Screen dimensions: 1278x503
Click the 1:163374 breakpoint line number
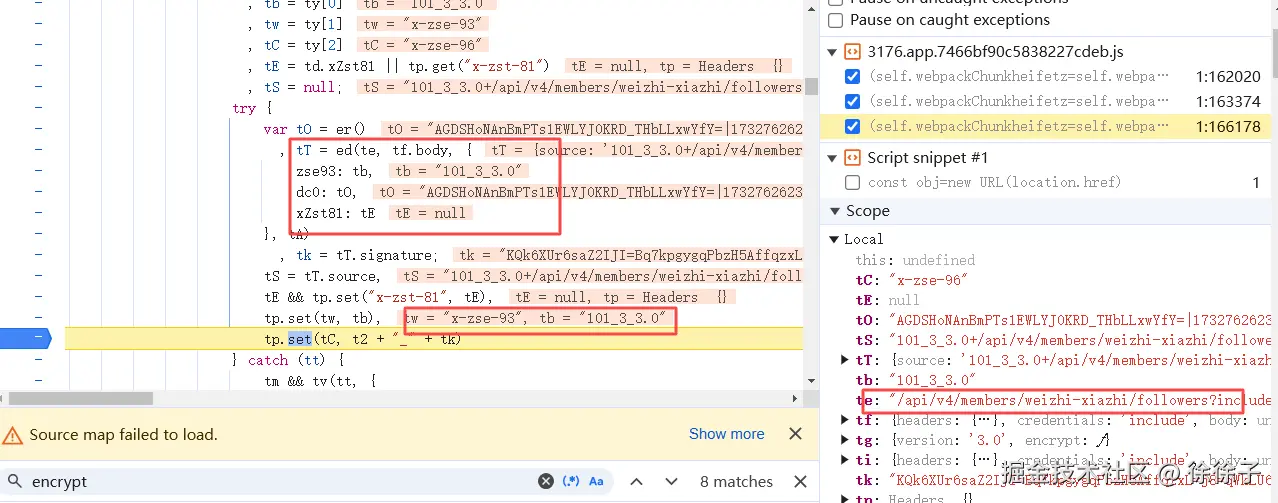tap(1228, 101)
